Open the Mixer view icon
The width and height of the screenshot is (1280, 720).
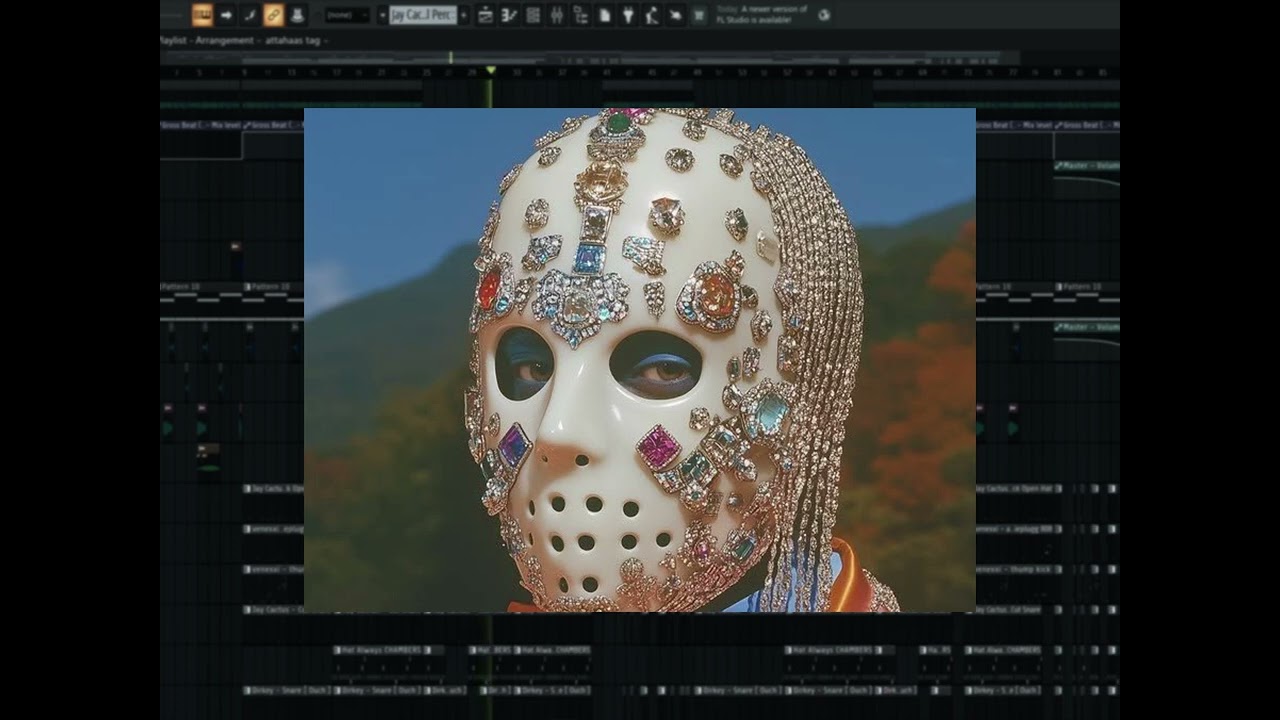coord(557,15)
